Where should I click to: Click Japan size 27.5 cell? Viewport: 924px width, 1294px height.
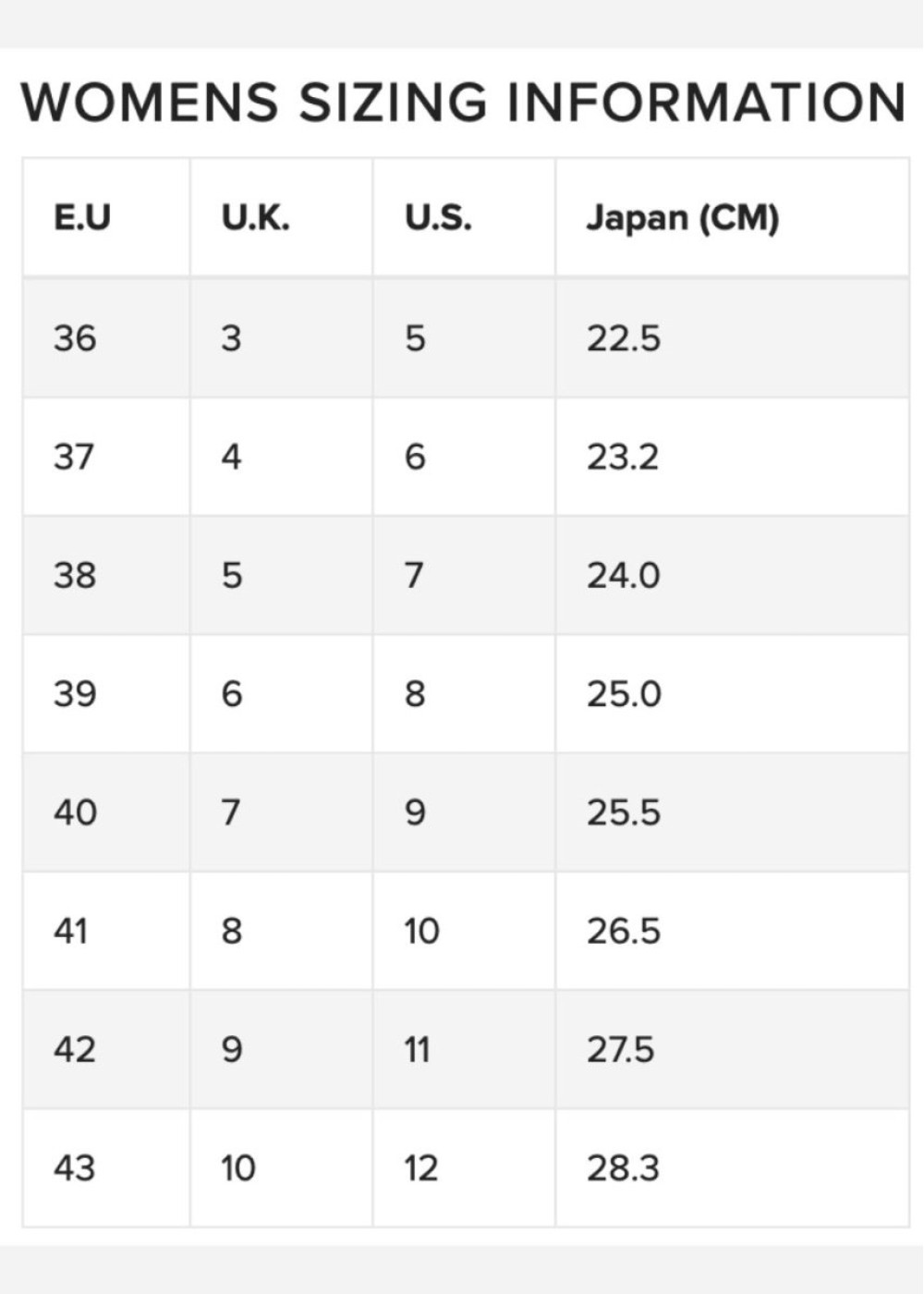click(620, 1049)
